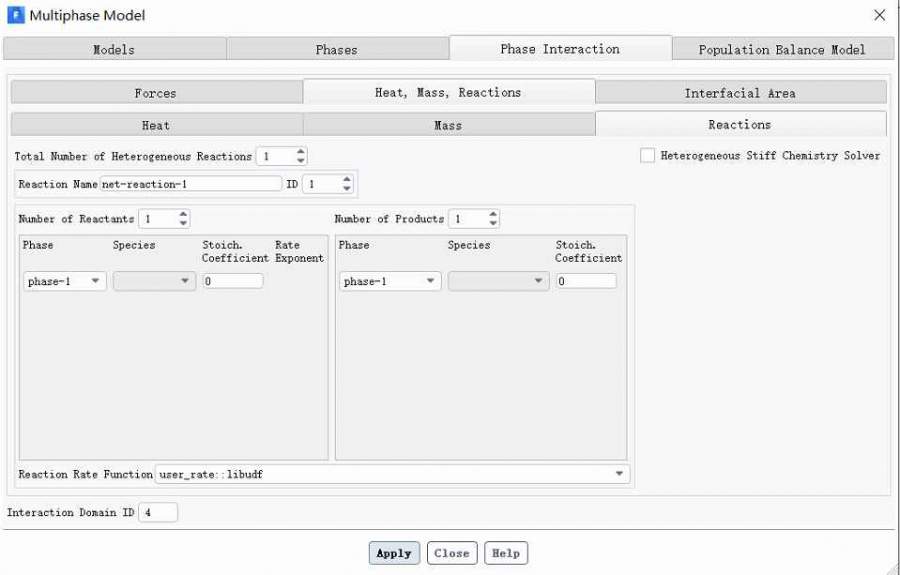Enable Heterogeneous Stiff Chemistry Solver checkbox
This screenshot has width=900, height=575.
(x=647, y=156)
